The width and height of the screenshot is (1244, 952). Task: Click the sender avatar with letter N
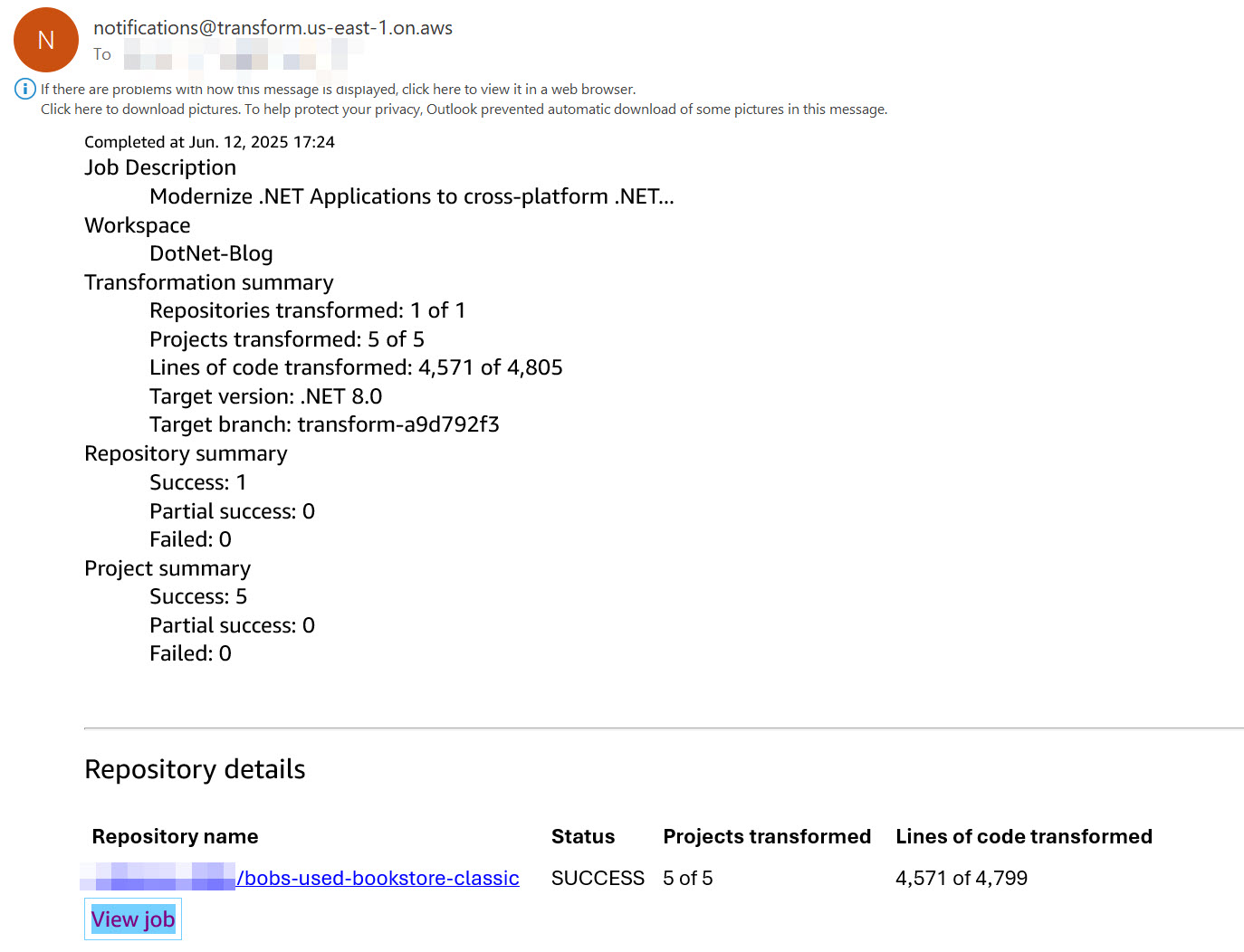point(46,40)
